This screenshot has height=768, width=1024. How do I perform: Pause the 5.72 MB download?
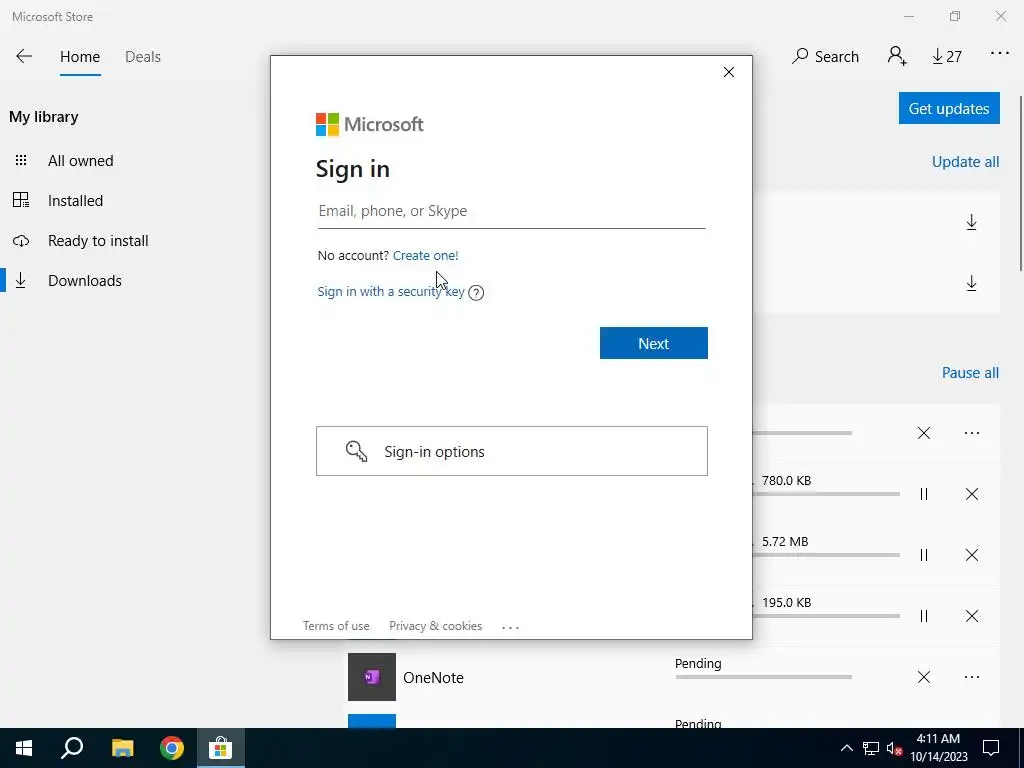[x=923, y=555]
